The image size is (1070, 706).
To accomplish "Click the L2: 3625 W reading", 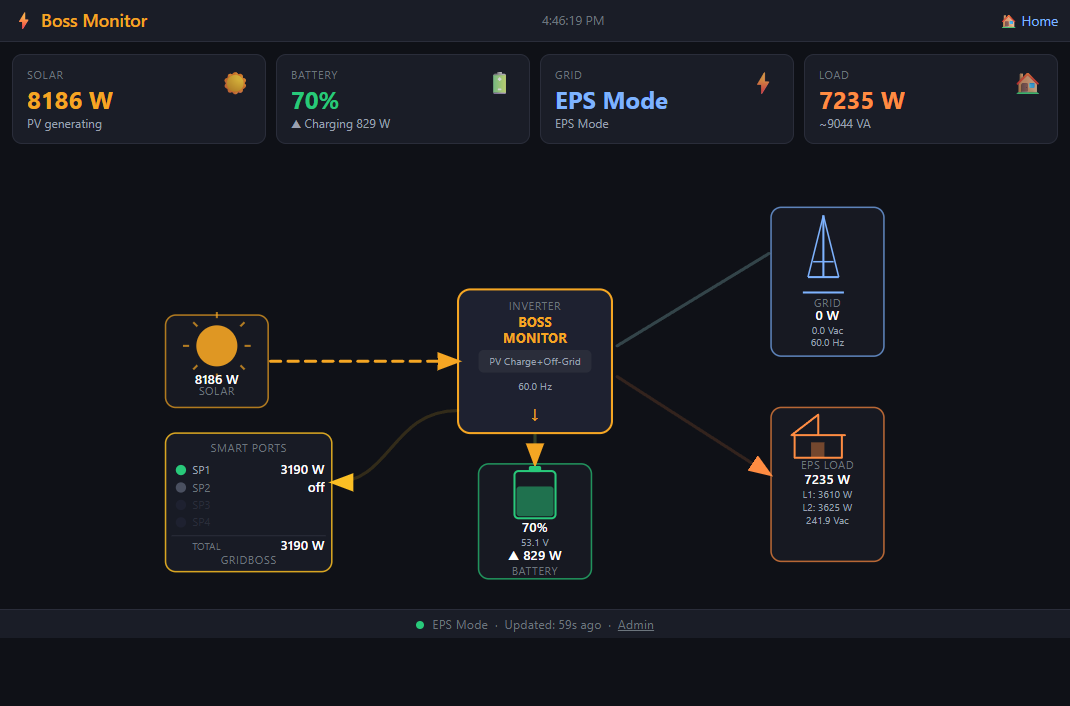I will 827,508.
